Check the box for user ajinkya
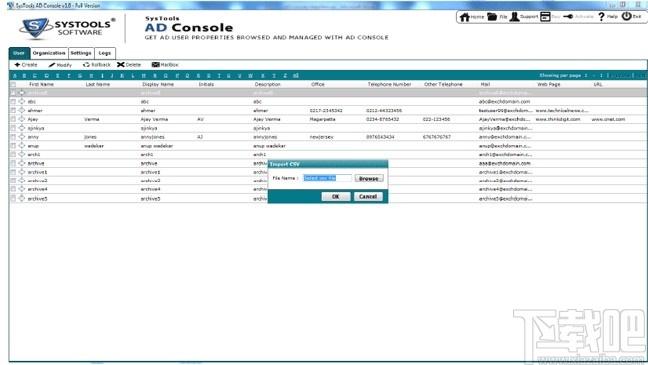Viewport: 648px width, 365px height. pyautogui.click(x=13, y=128)
